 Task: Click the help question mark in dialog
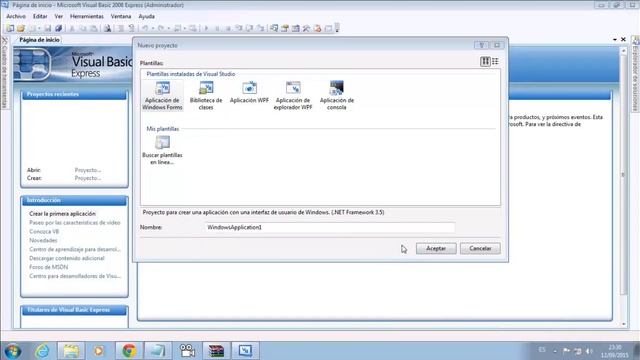pos(481,45)
